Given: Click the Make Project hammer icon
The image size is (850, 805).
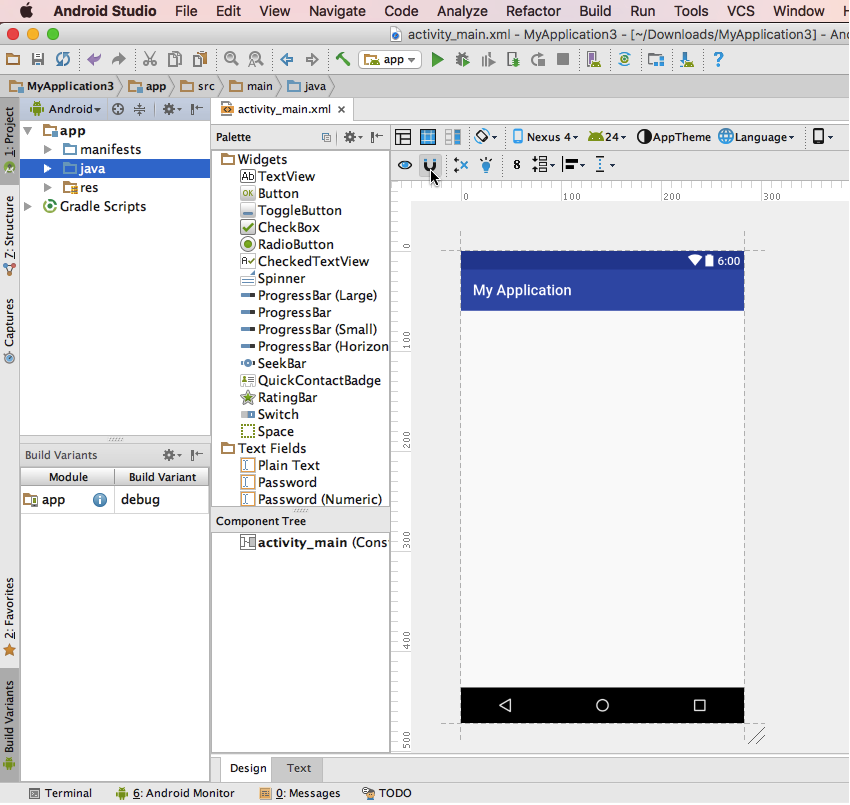Looking at the screenshot, I should 343,59.
